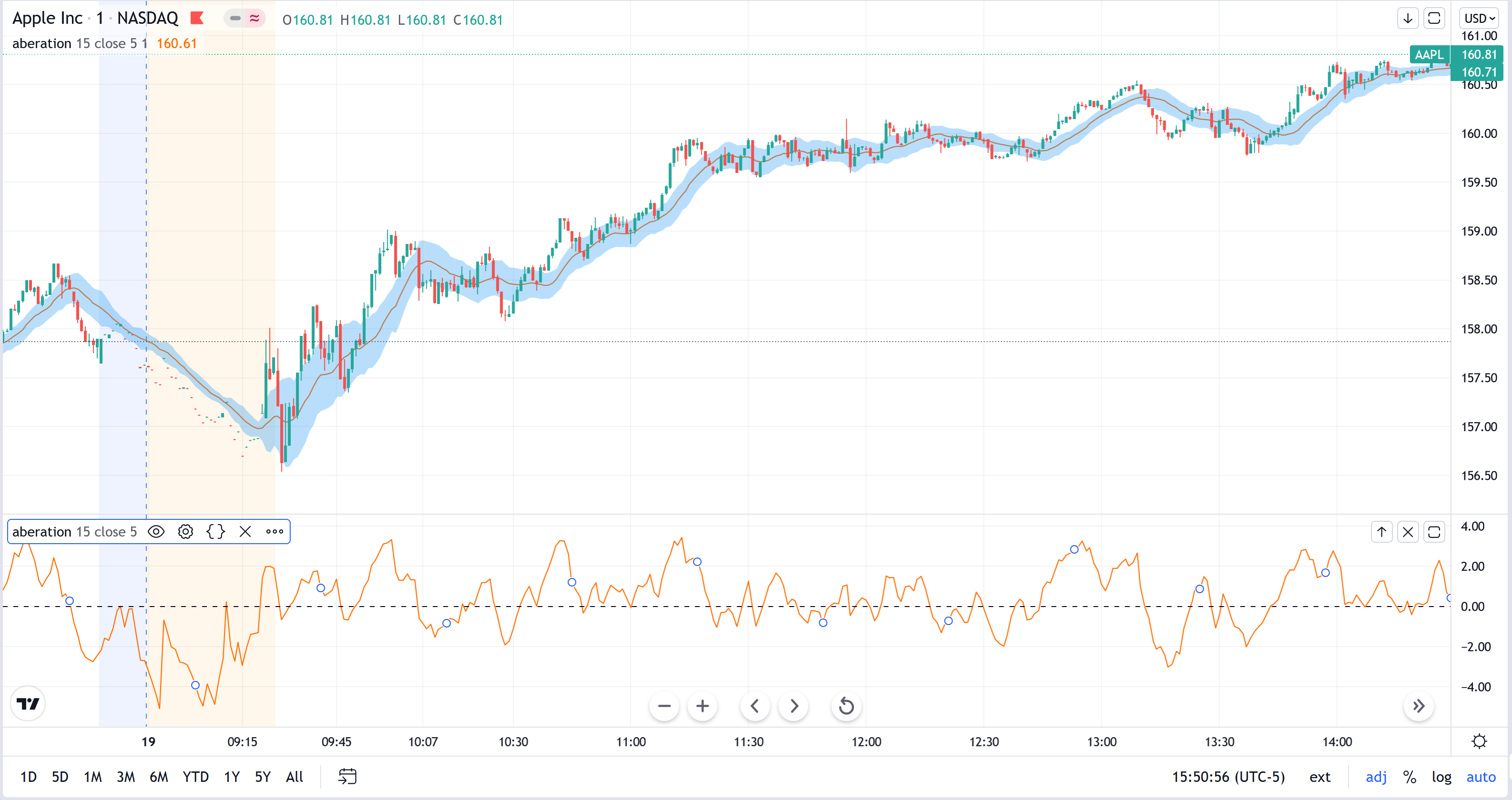Screen dimensions: 1512x800
Task: Toggle visibility of the aberation indicator
Action: pyautogui.click(x=156, y=532)
